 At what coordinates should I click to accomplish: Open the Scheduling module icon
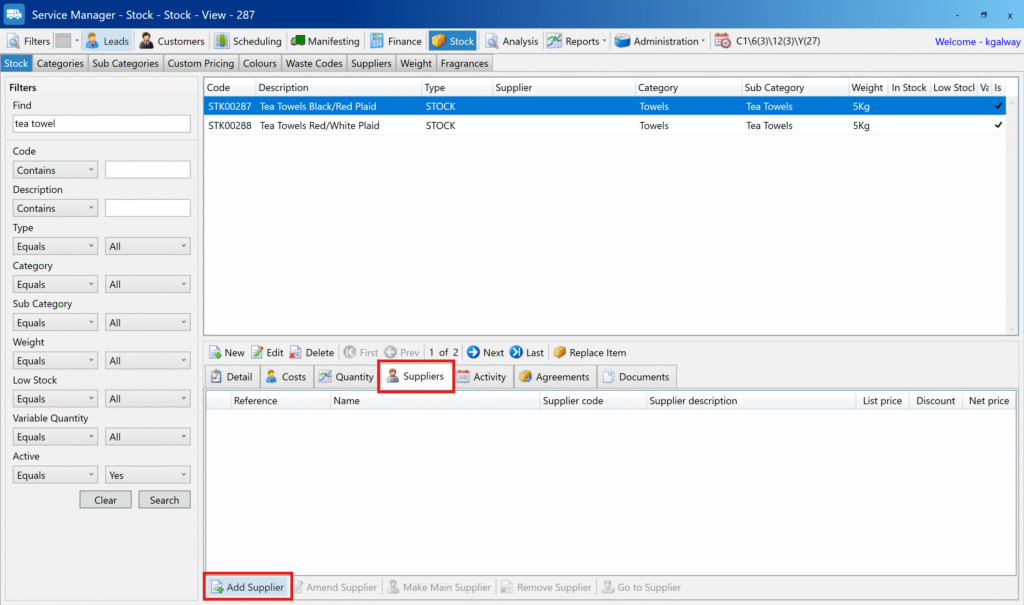(222, 41)
